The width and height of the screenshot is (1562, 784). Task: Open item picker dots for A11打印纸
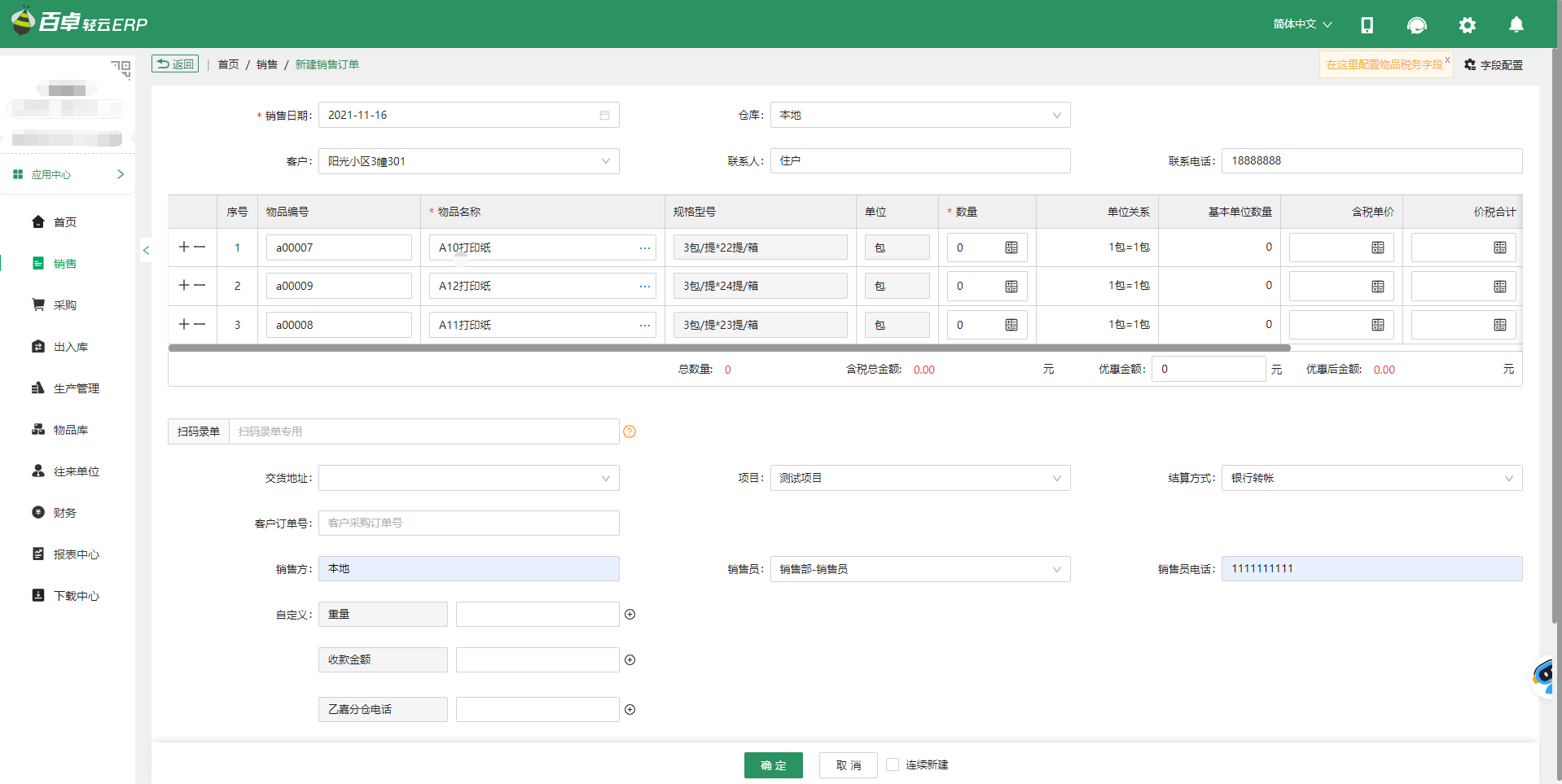coord(645,325)
